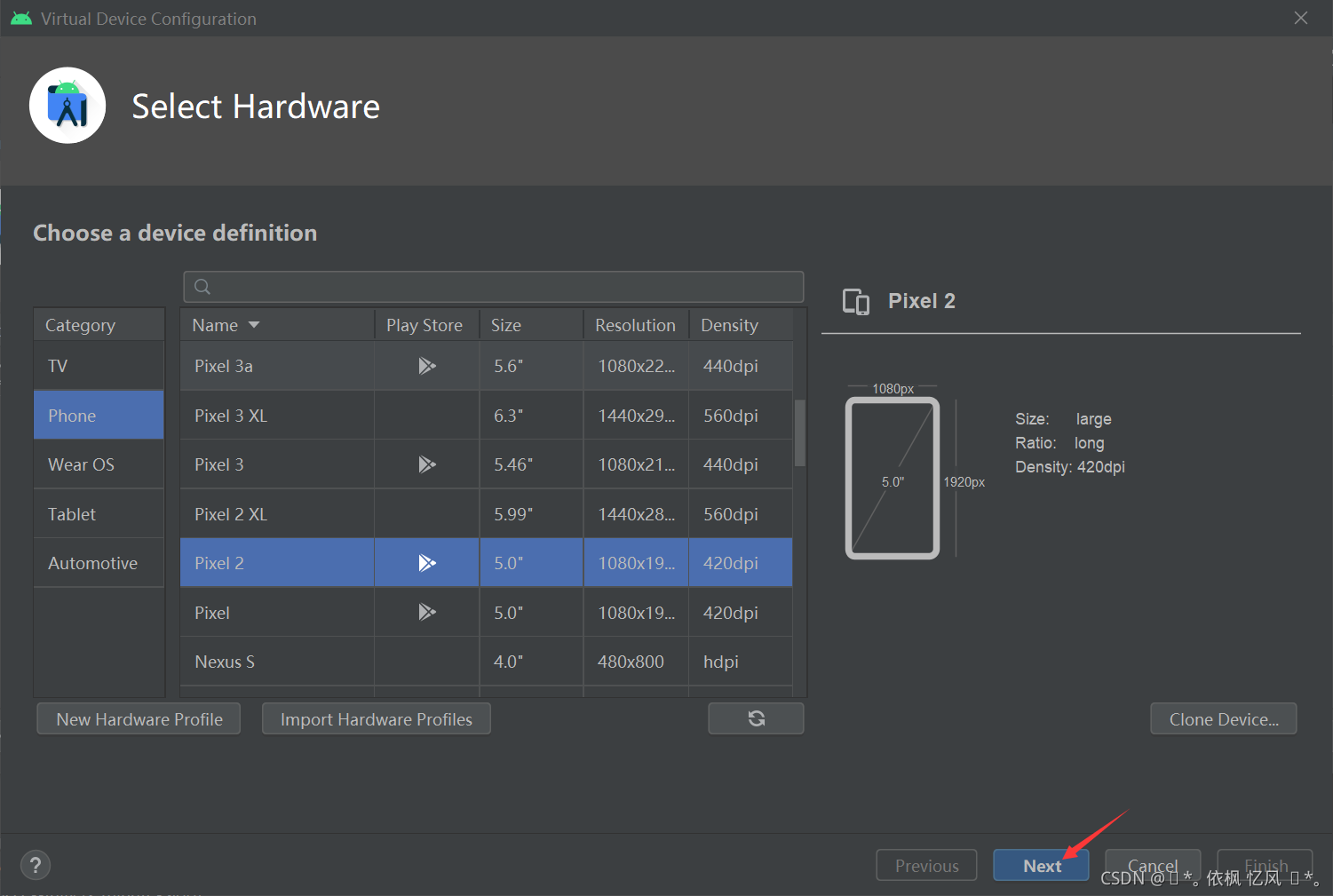Click the hdpi density cell

741,662
